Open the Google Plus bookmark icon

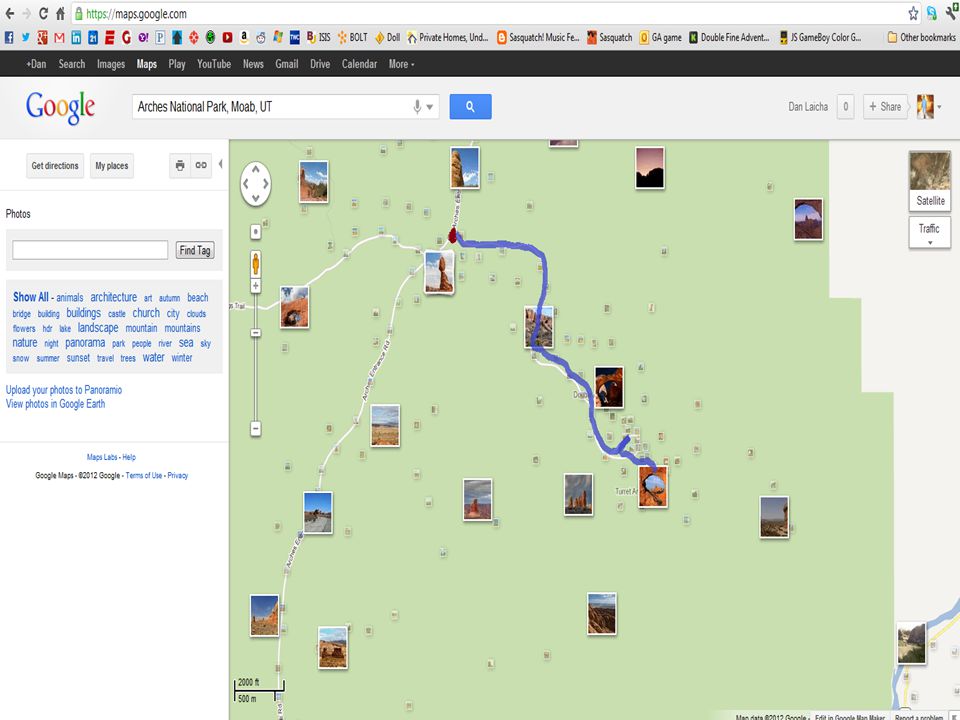click(42, 37)
